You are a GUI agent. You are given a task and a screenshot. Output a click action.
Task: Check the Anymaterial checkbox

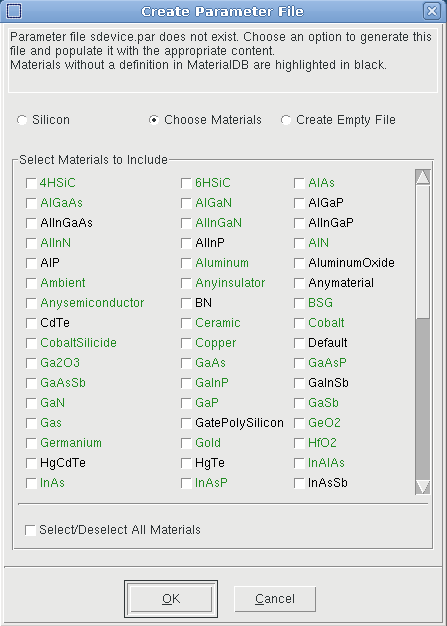pos(299,283)
